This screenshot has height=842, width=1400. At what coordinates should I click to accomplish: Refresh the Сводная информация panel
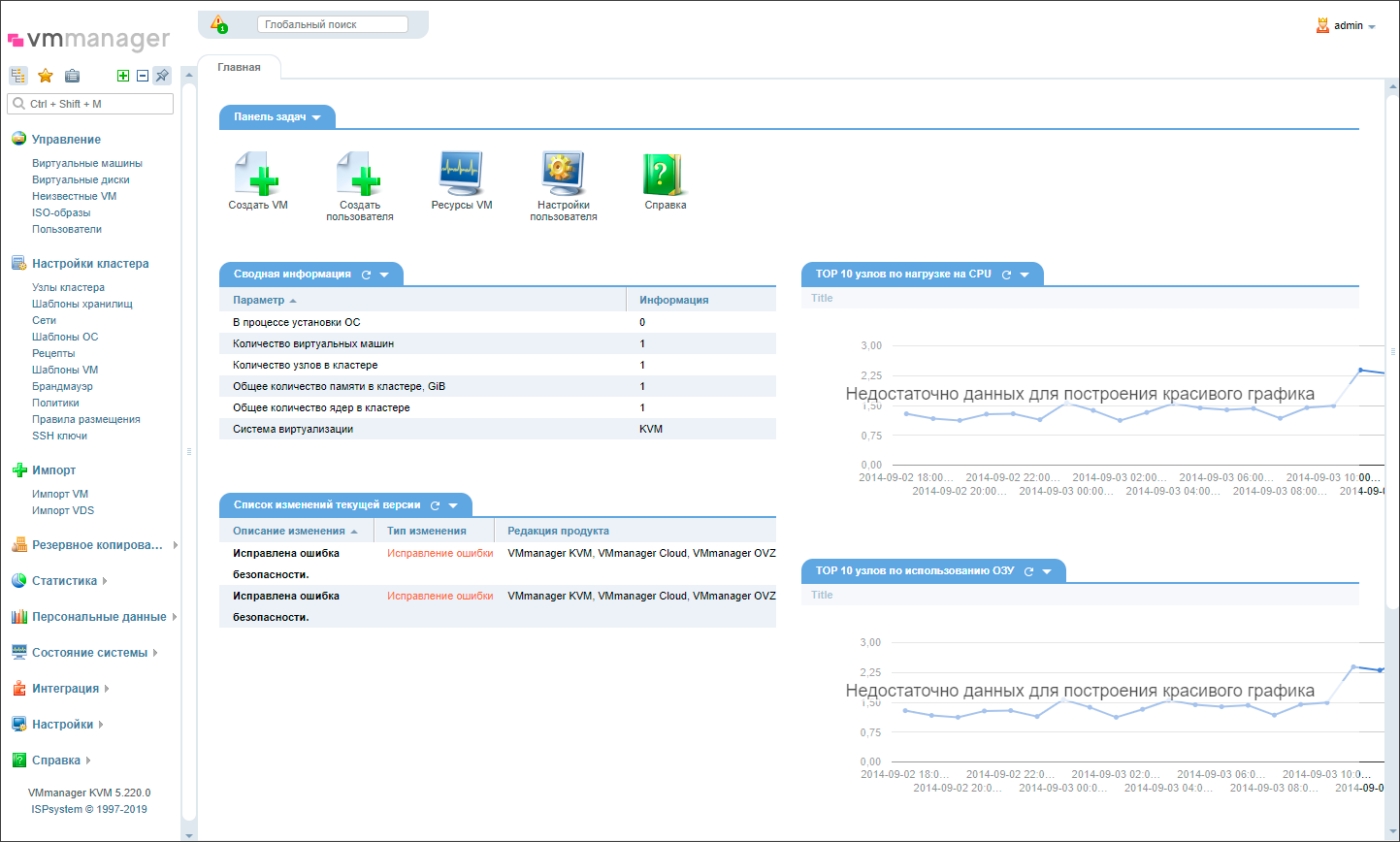366,275
